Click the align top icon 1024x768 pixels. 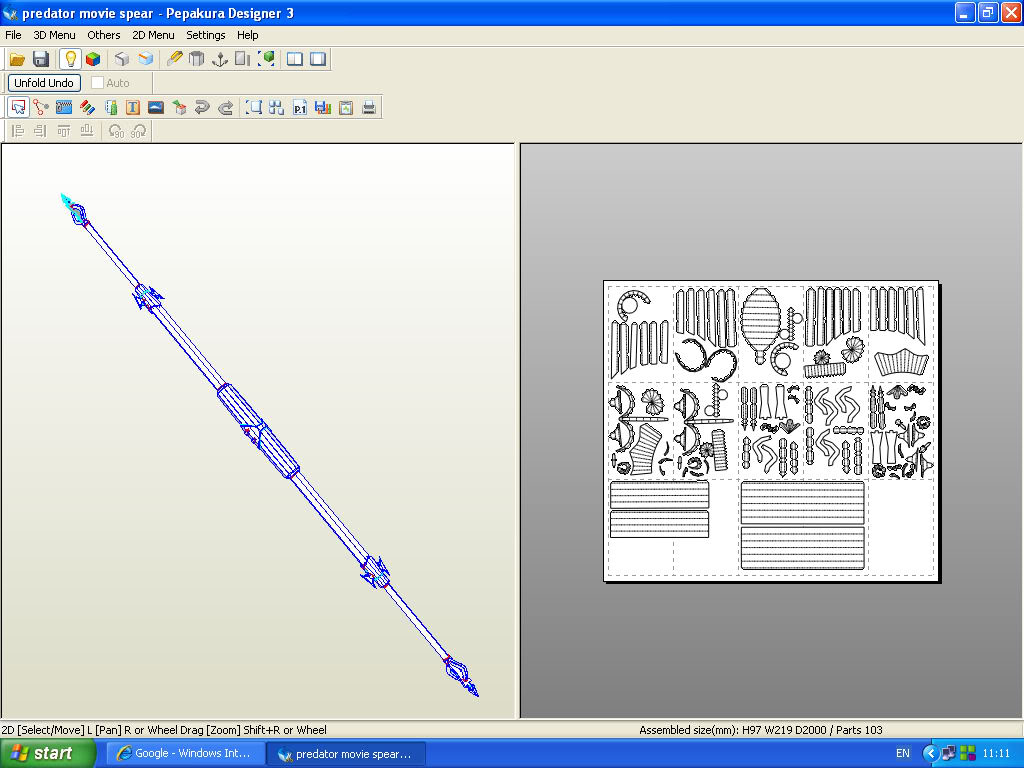pyautogui.click(x=63, y=131)
